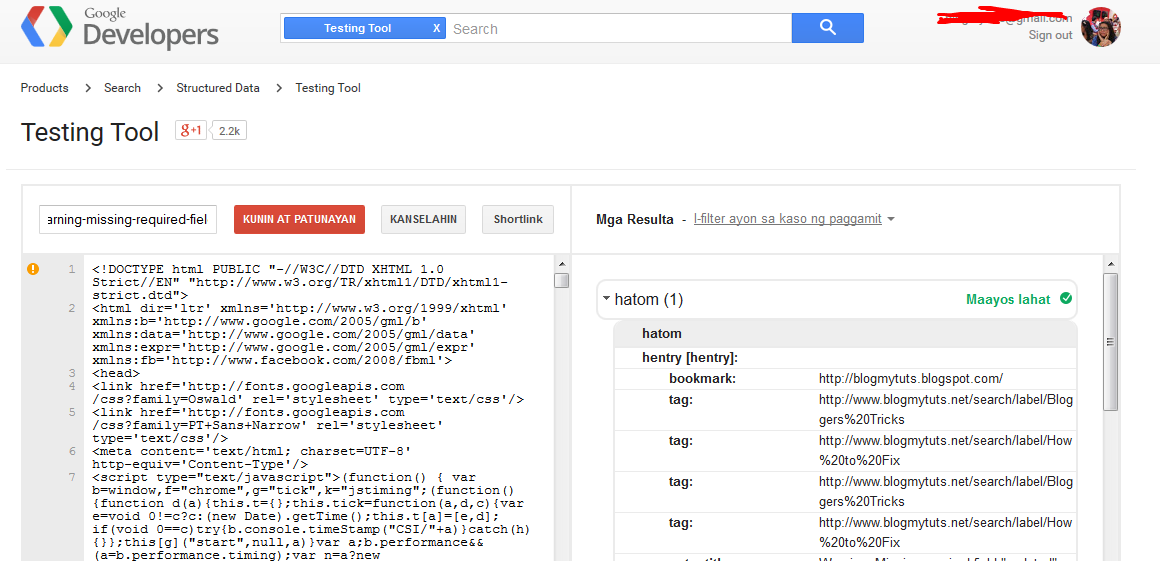The image size is (1160, 561).
Task: Click the Testing Tool page heading
Action: [90, 132]
